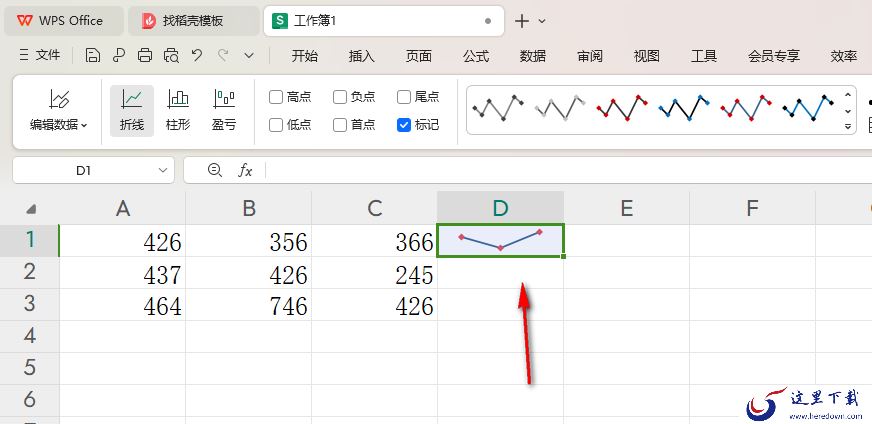Choose the black line blue marker sparkline style
872x424 pixels.
pos(683,108)
